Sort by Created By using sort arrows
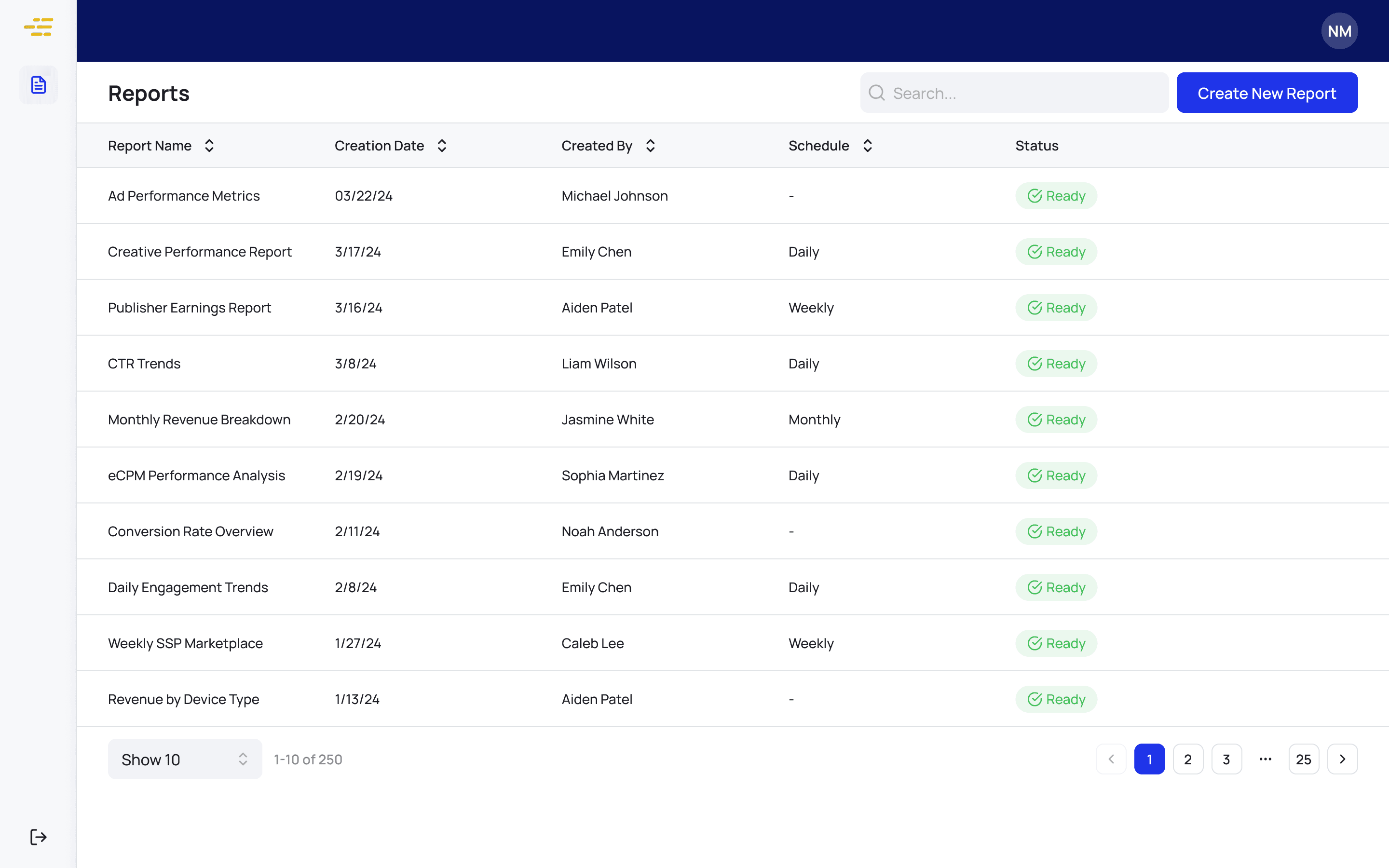Image resolution: width=1389 pixels, height=868 pixels. coord(650,146)
